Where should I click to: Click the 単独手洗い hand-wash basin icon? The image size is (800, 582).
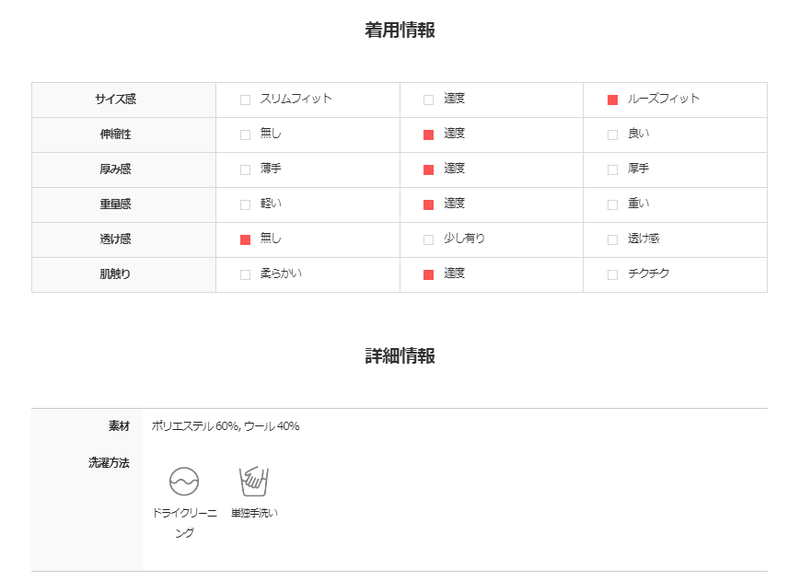(x=254, y=481)
